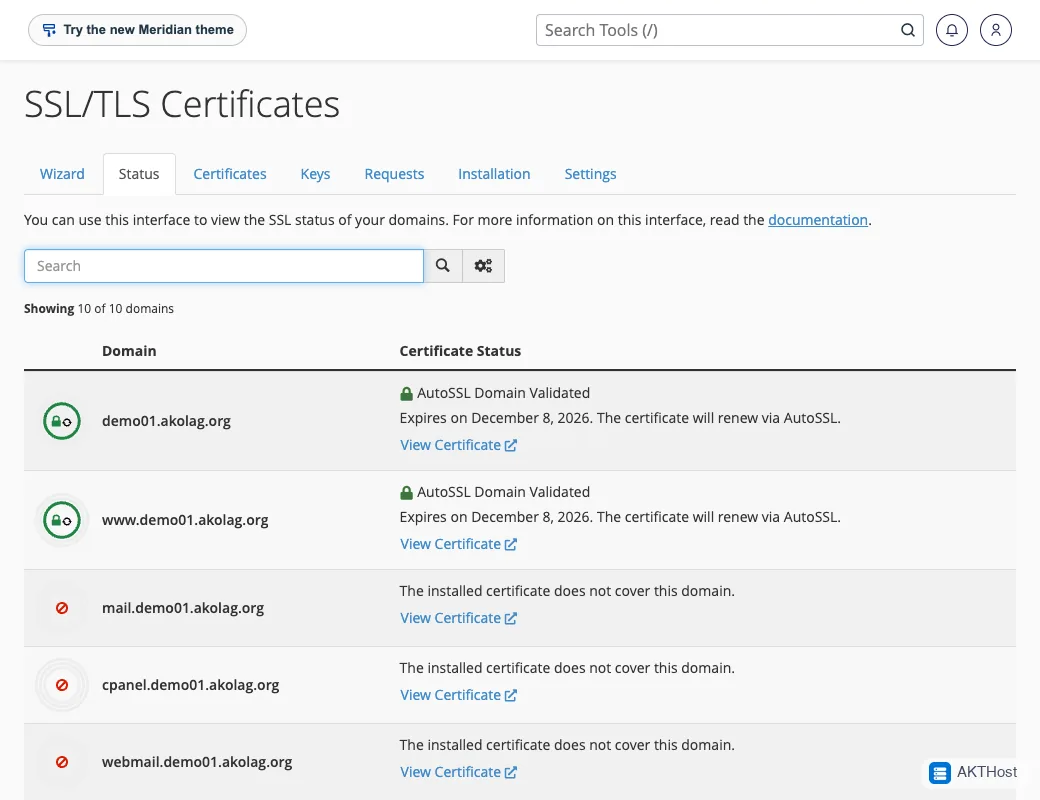Viewport: 1040px width, 800px height.
Task: Click the green padlock in www.demo01.akolag.org status
Action: 407,492
